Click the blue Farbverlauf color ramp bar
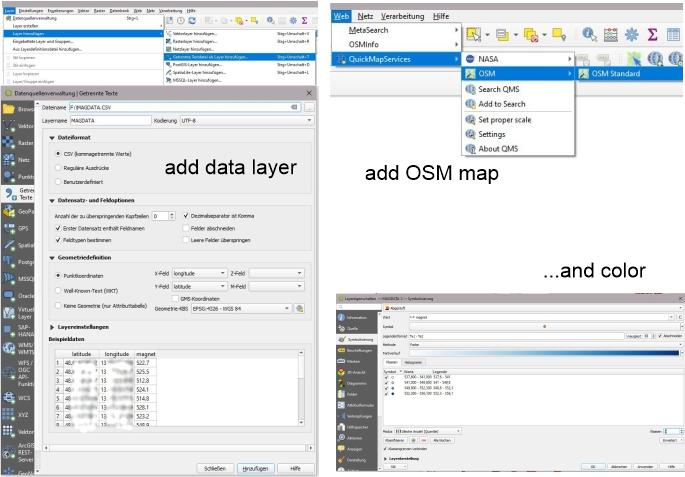 point(544,353)
